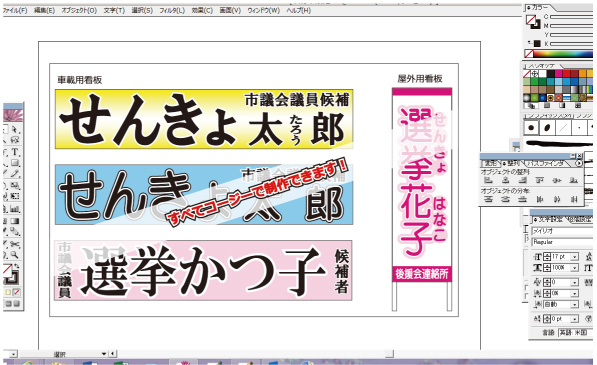The height and width of the screenshot is (365, 597).
Task: Click the last distribute objects icon
Action: (x=574, y=199)
